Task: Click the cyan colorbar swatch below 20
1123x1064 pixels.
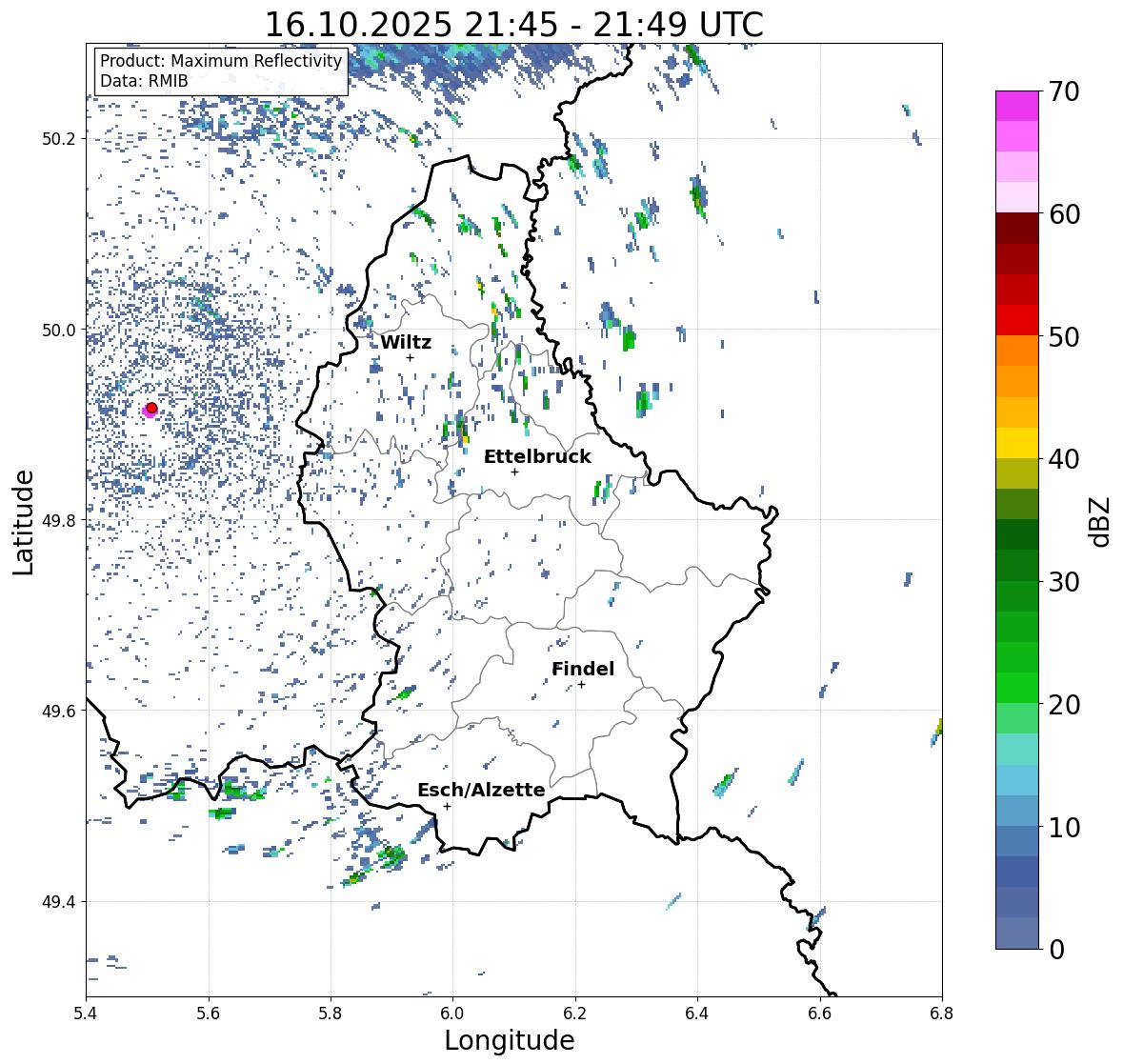Action: pos(1017,749)
